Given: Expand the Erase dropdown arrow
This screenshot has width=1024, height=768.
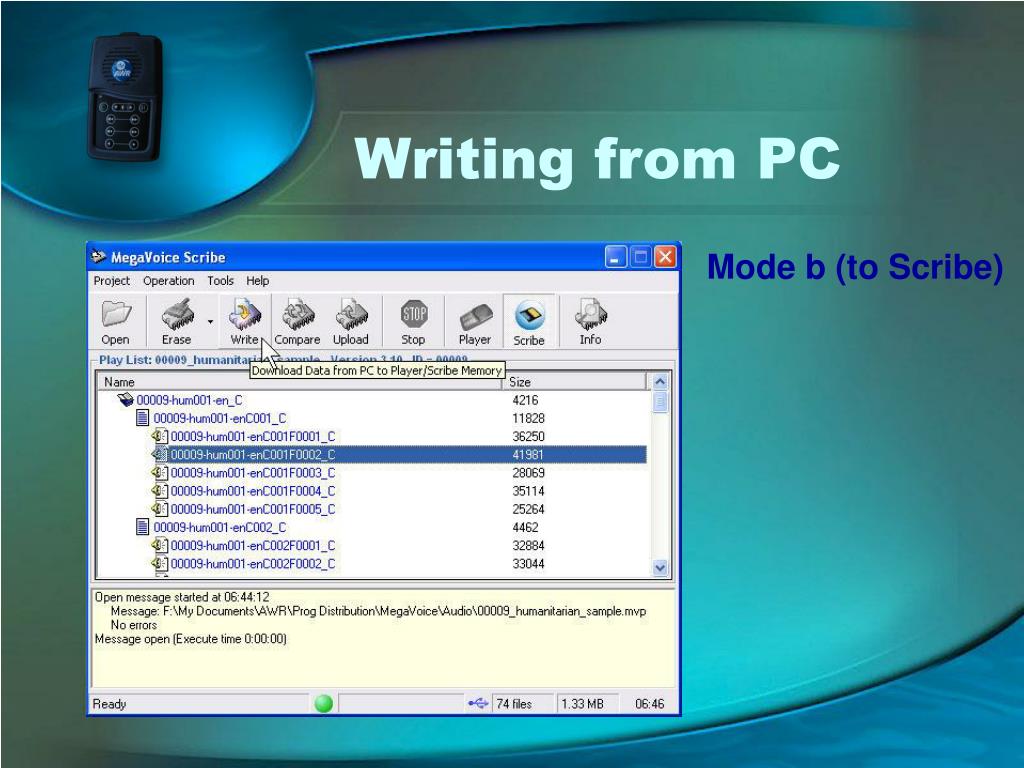Looking at the screenshot, I should pyautogui.click(x=210, y=321).
